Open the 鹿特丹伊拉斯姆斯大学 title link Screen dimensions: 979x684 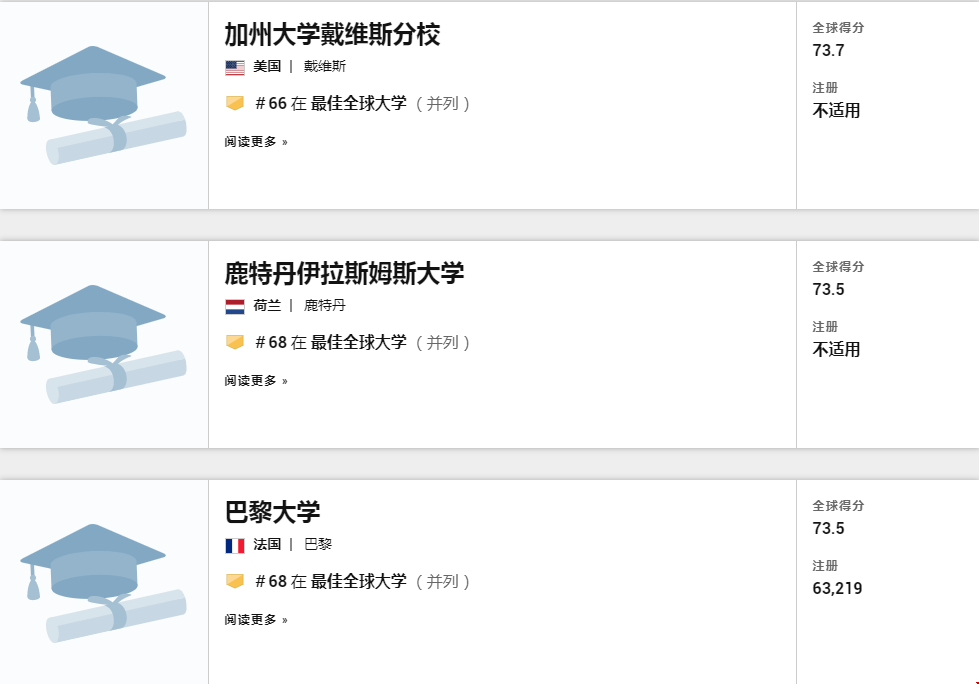pyautogui.click(x=344, y=274)
